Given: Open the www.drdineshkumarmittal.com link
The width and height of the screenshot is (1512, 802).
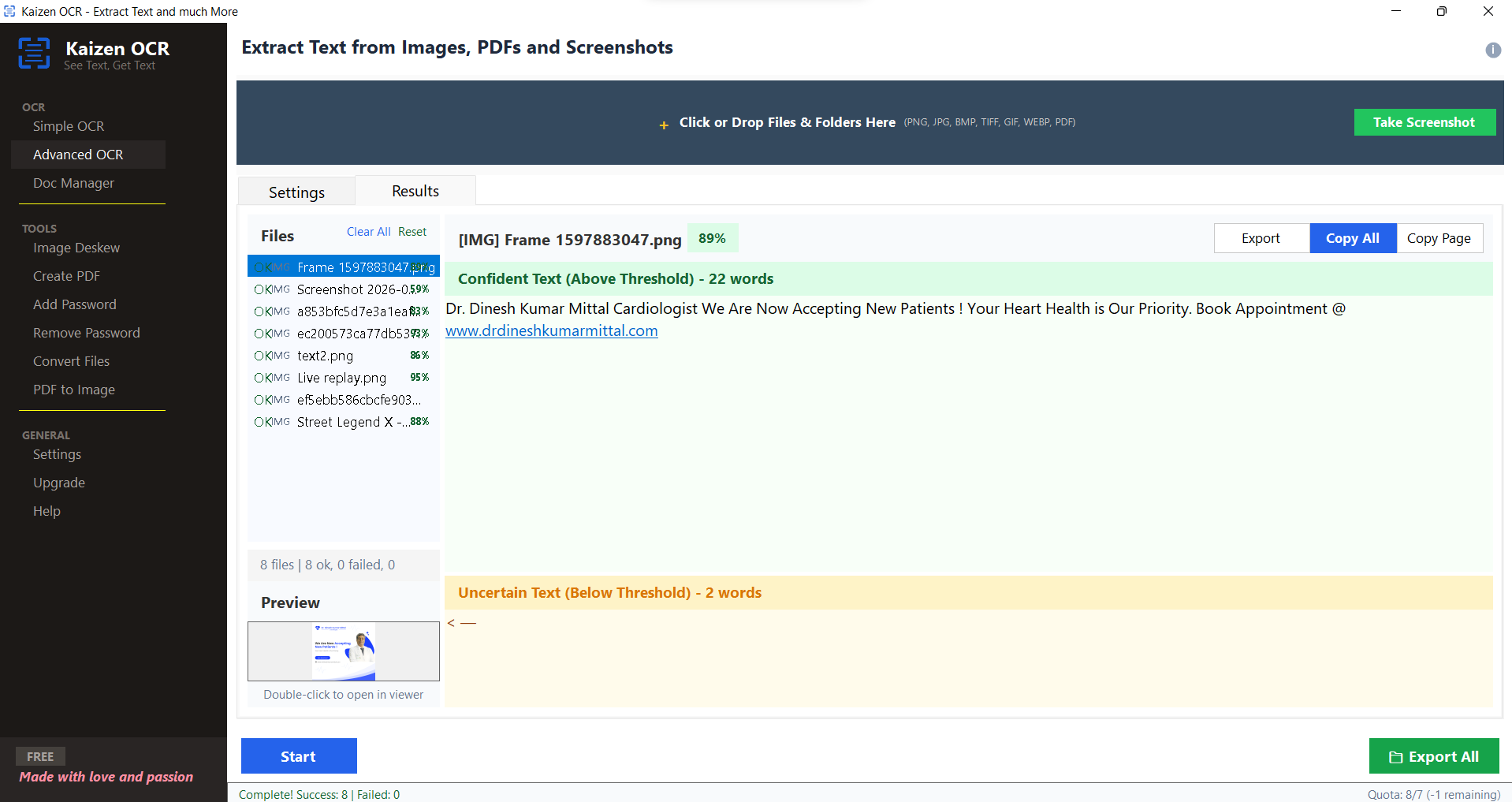Looking at the screenshot, I should [x=551, y=330].
